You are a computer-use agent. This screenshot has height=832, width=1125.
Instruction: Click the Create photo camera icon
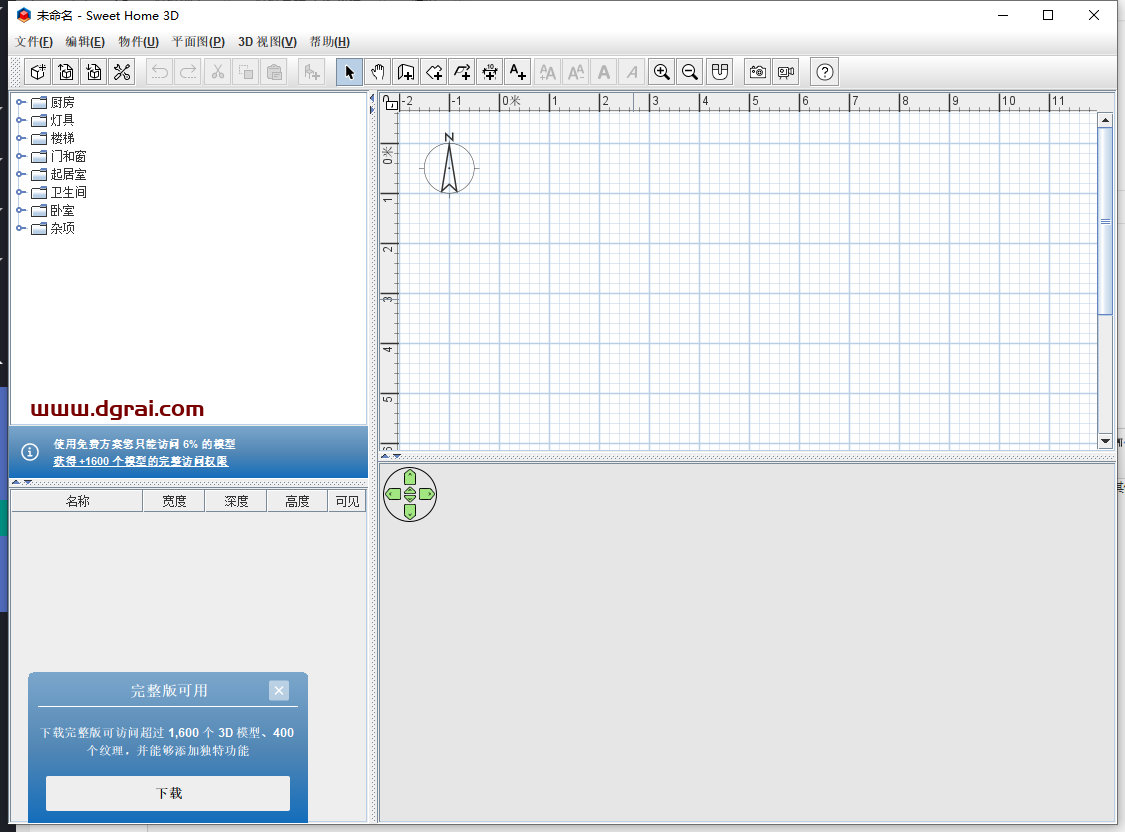pos(758,72)
